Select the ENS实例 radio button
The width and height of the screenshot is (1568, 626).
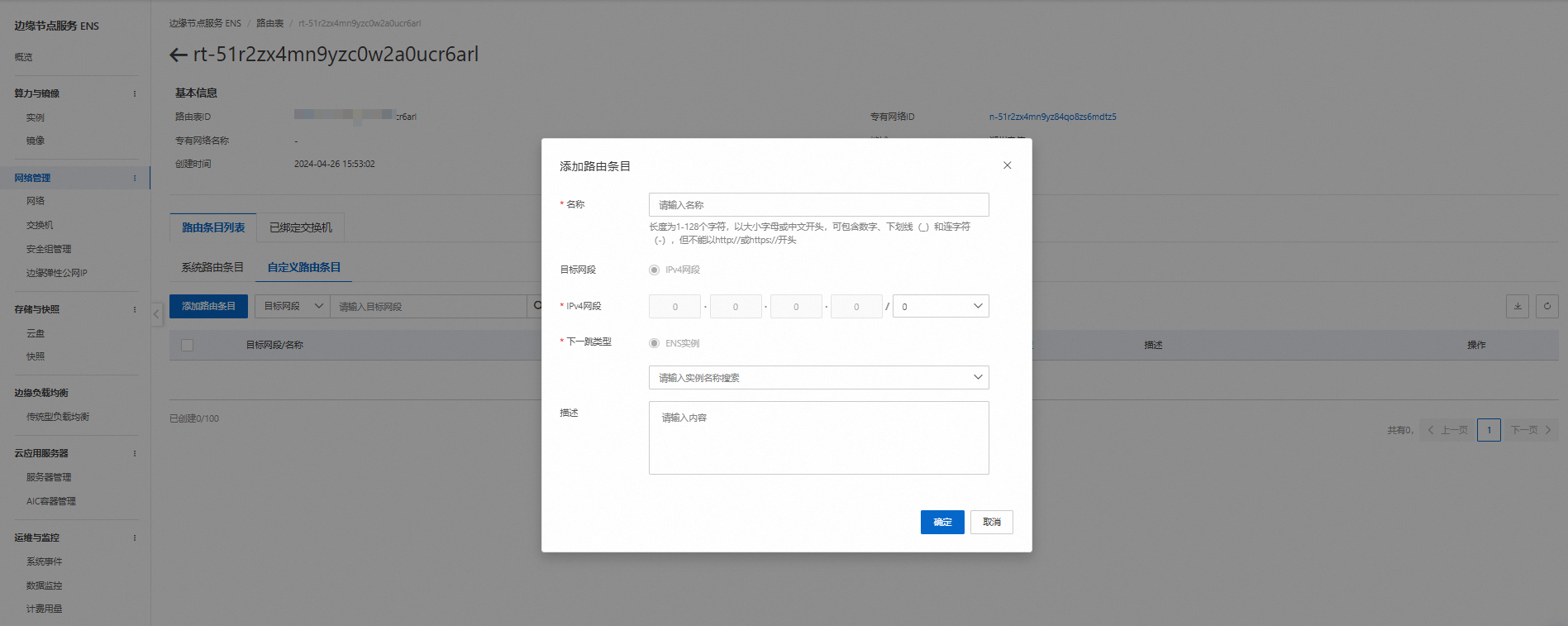(654, 343)
